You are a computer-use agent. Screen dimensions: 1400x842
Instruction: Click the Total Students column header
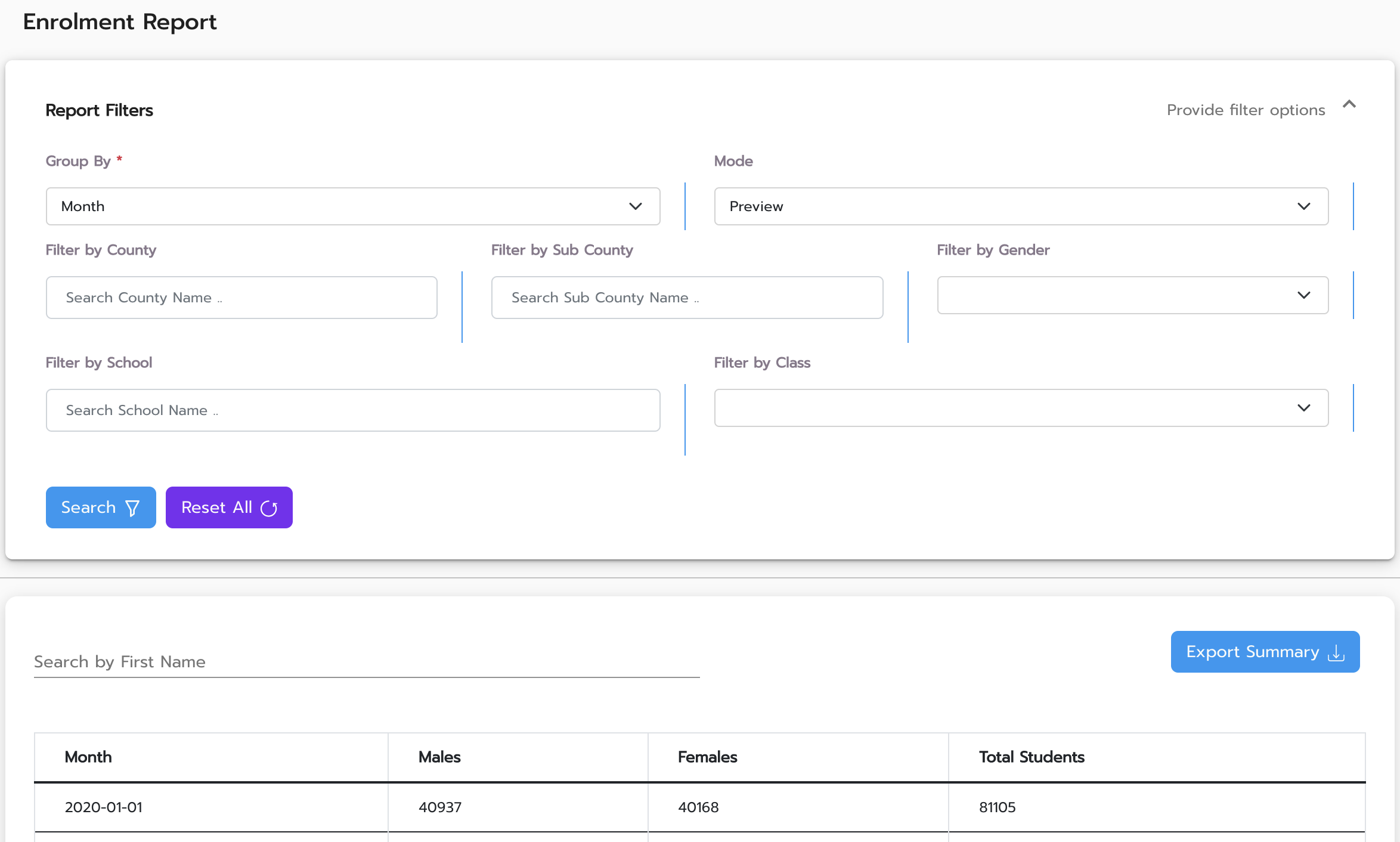pos(1031,757)
